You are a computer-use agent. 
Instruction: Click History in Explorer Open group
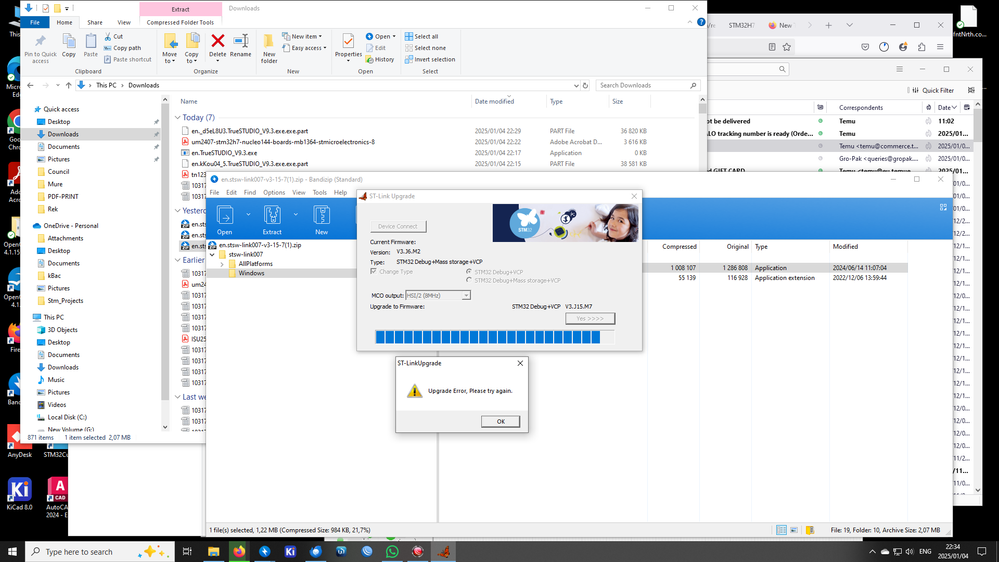click(380, 59)
